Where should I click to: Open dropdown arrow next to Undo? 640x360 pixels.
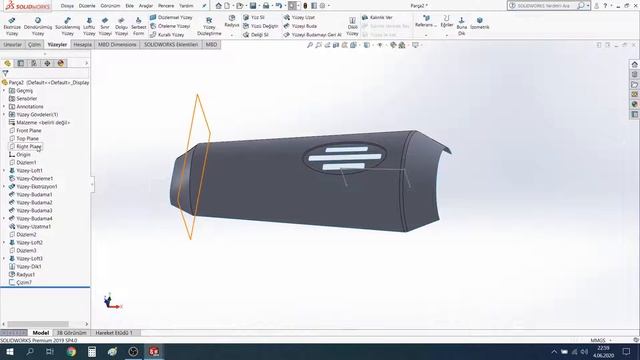point(284,6)
